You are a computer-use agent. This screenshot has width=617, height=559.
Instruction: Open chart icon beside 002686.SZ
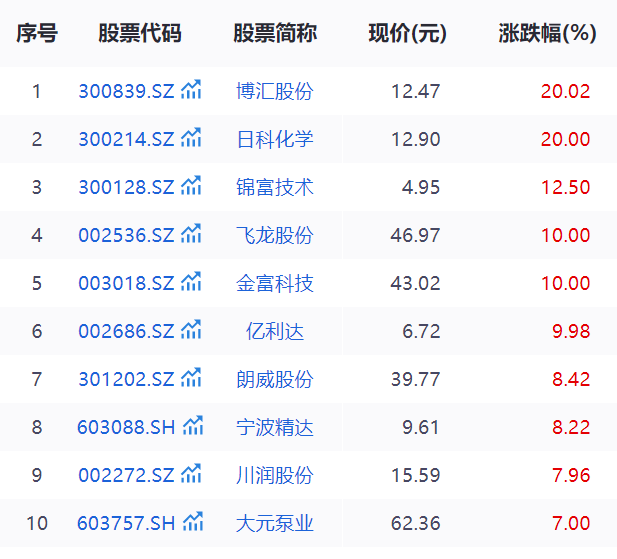(191, 330)
